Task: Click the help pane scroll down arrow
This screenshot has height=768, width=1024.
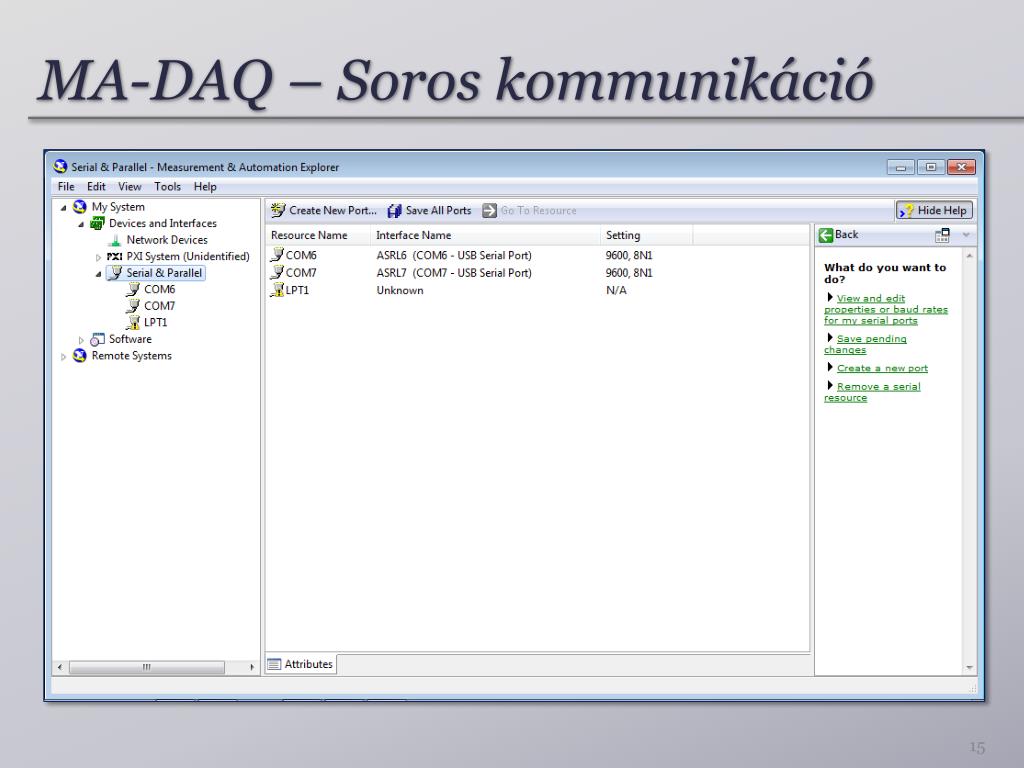Action: [x=969, y=667]
